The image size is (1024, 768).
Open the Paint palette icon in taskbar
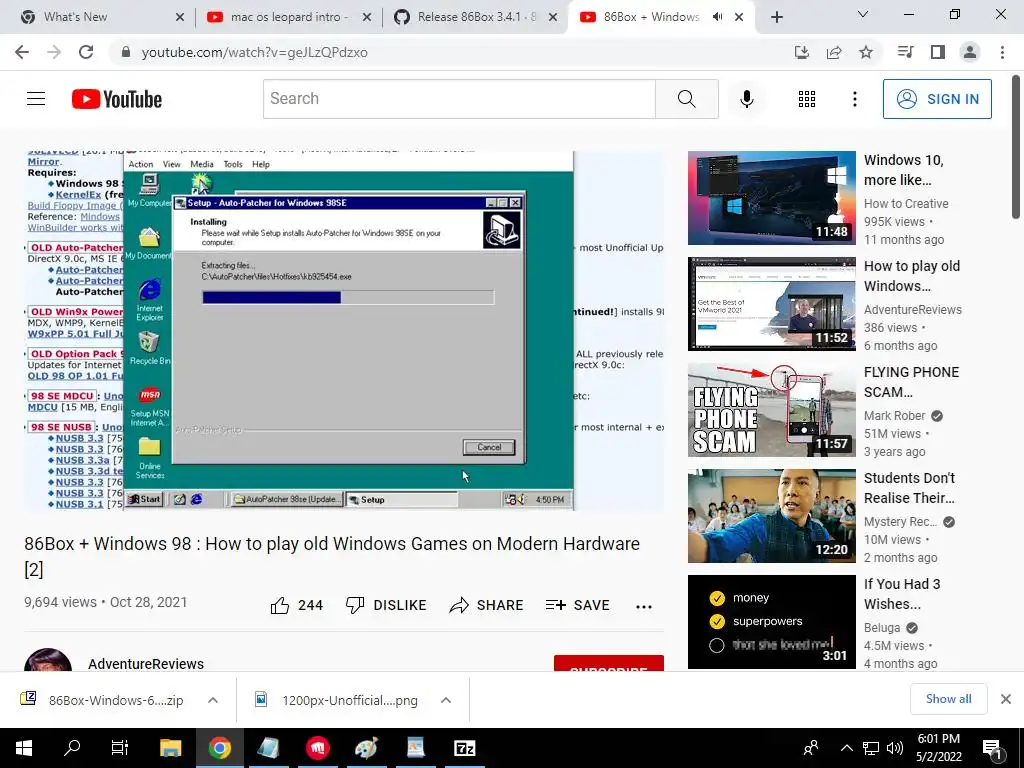pos(366,748)
